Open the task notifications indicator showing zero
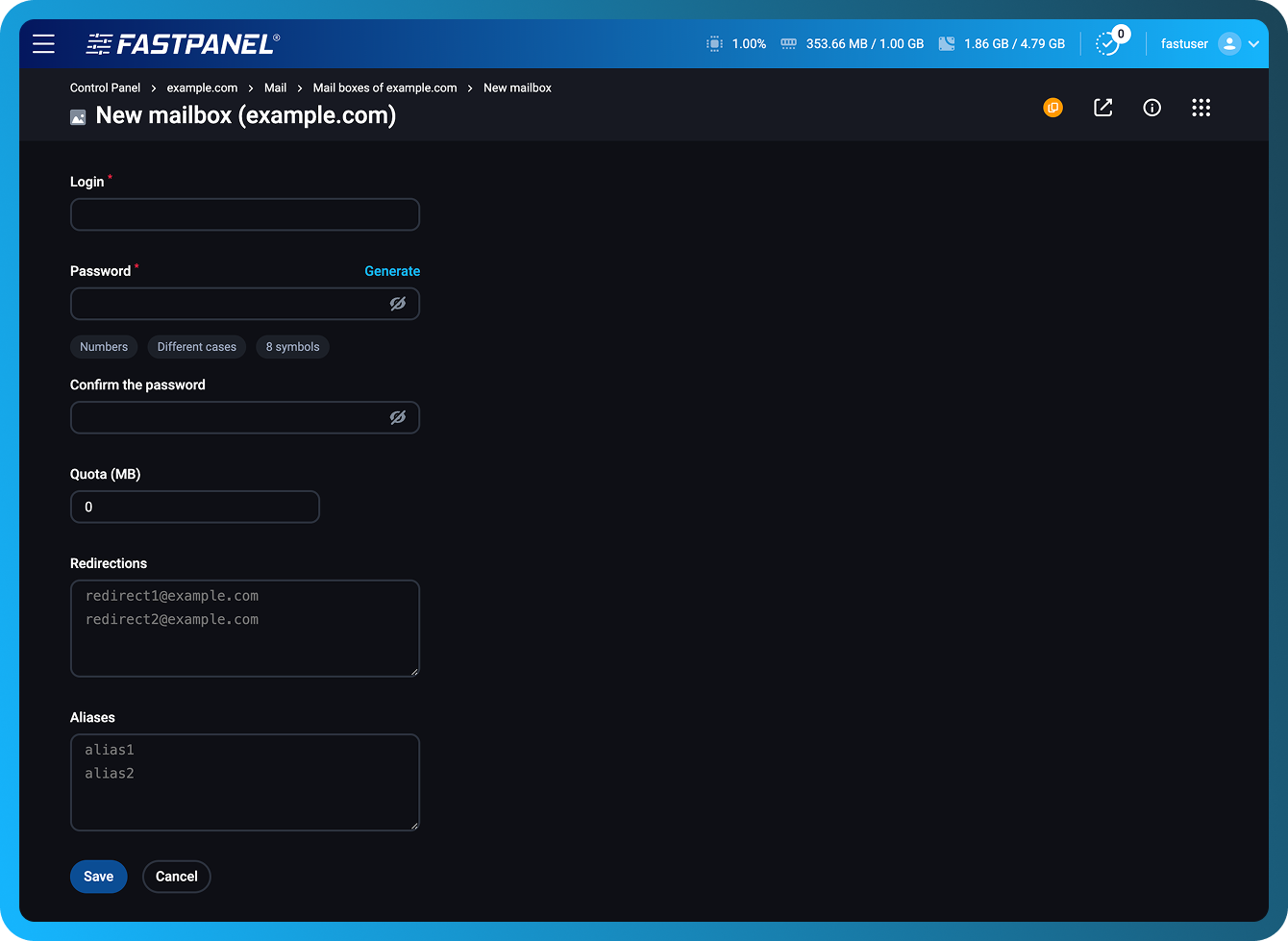The width and height of the screenshot is (1288, 941). (x=1109, y=43)
